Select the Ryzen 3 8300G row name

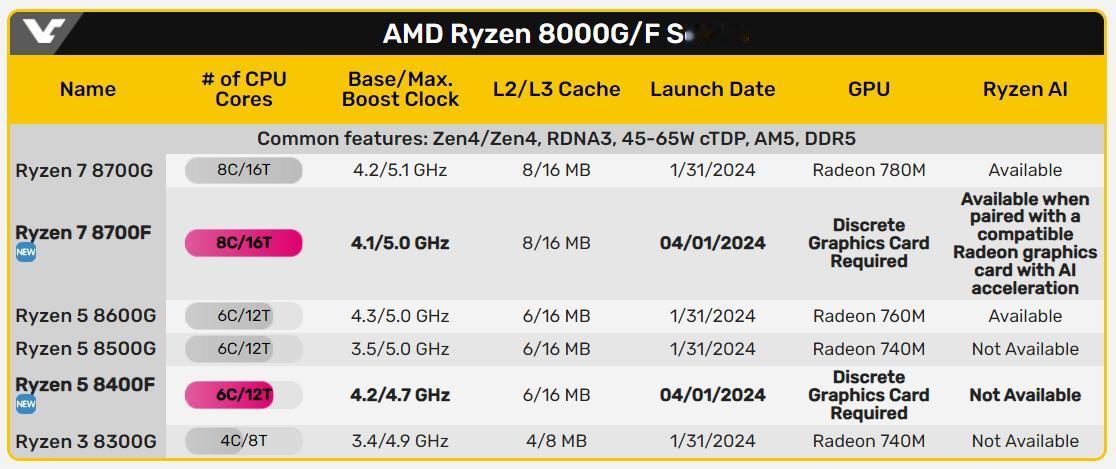[85, 441]
